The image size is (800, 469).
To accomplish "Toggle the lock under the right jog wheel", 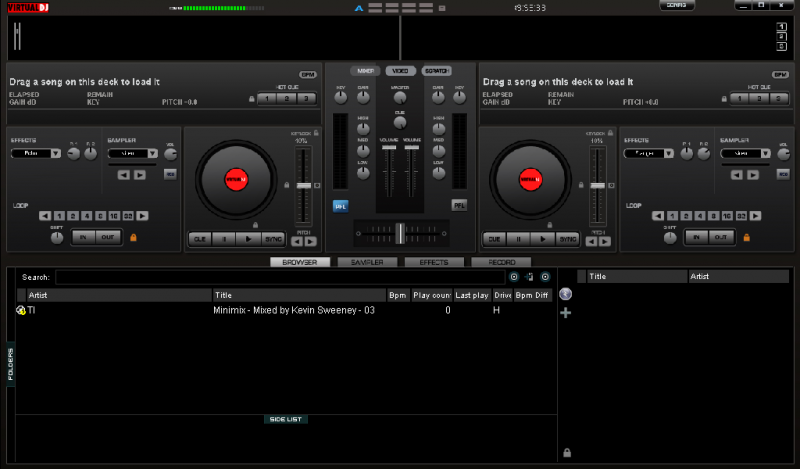I will [549, 225].
